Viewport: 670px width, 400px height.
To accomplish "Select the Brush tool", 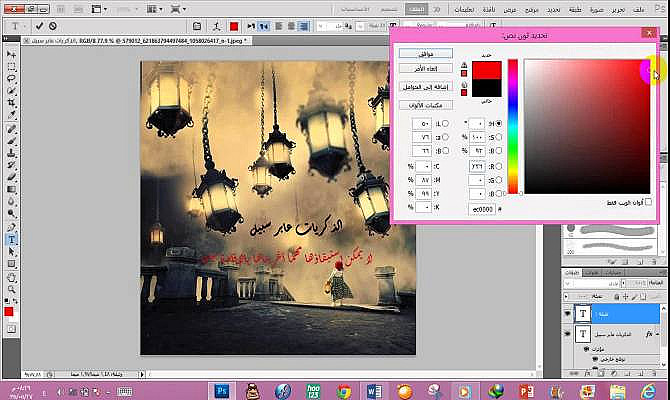I will (12, 141).
